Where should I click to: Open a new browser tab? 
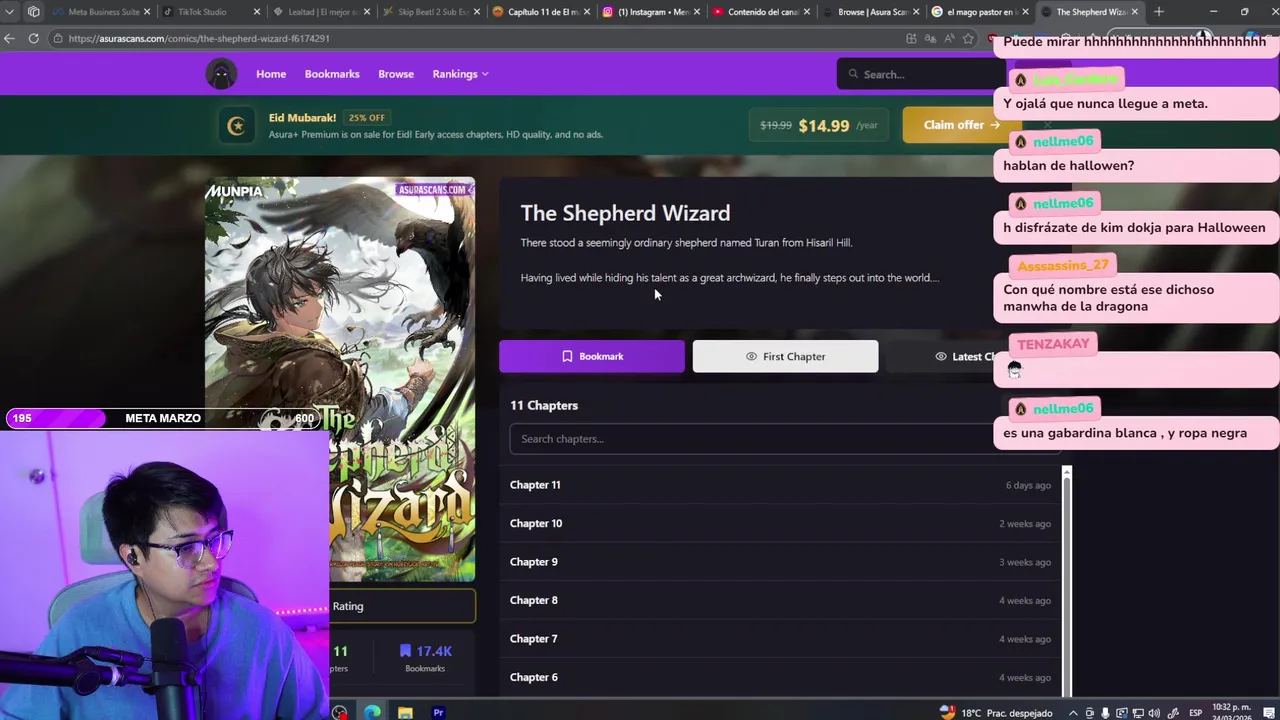pyautogui.click(x=1159, y=12)
